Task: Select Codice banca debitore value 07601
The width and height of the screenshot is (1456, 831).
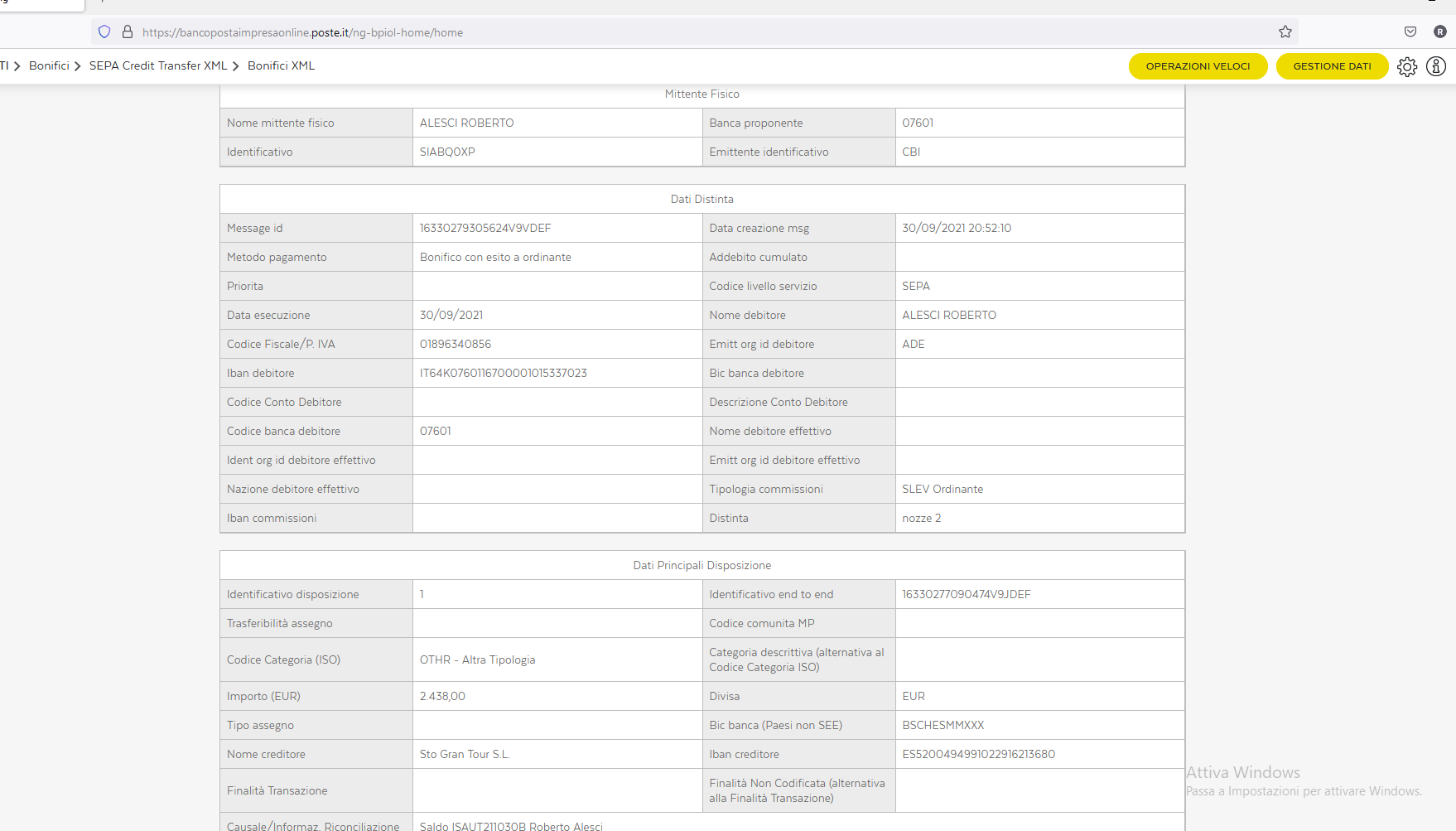Action: pos(436,432)
